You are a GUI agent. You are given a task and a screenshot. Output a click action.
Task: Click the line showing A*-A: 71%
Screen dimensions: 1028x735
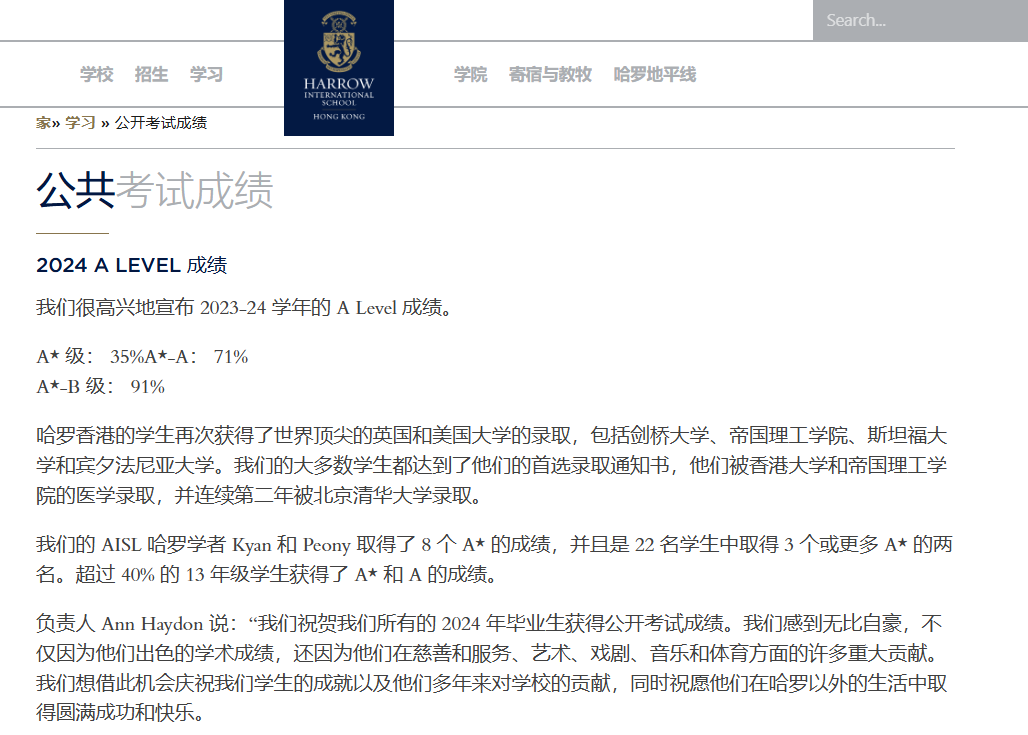pos(142,357)
